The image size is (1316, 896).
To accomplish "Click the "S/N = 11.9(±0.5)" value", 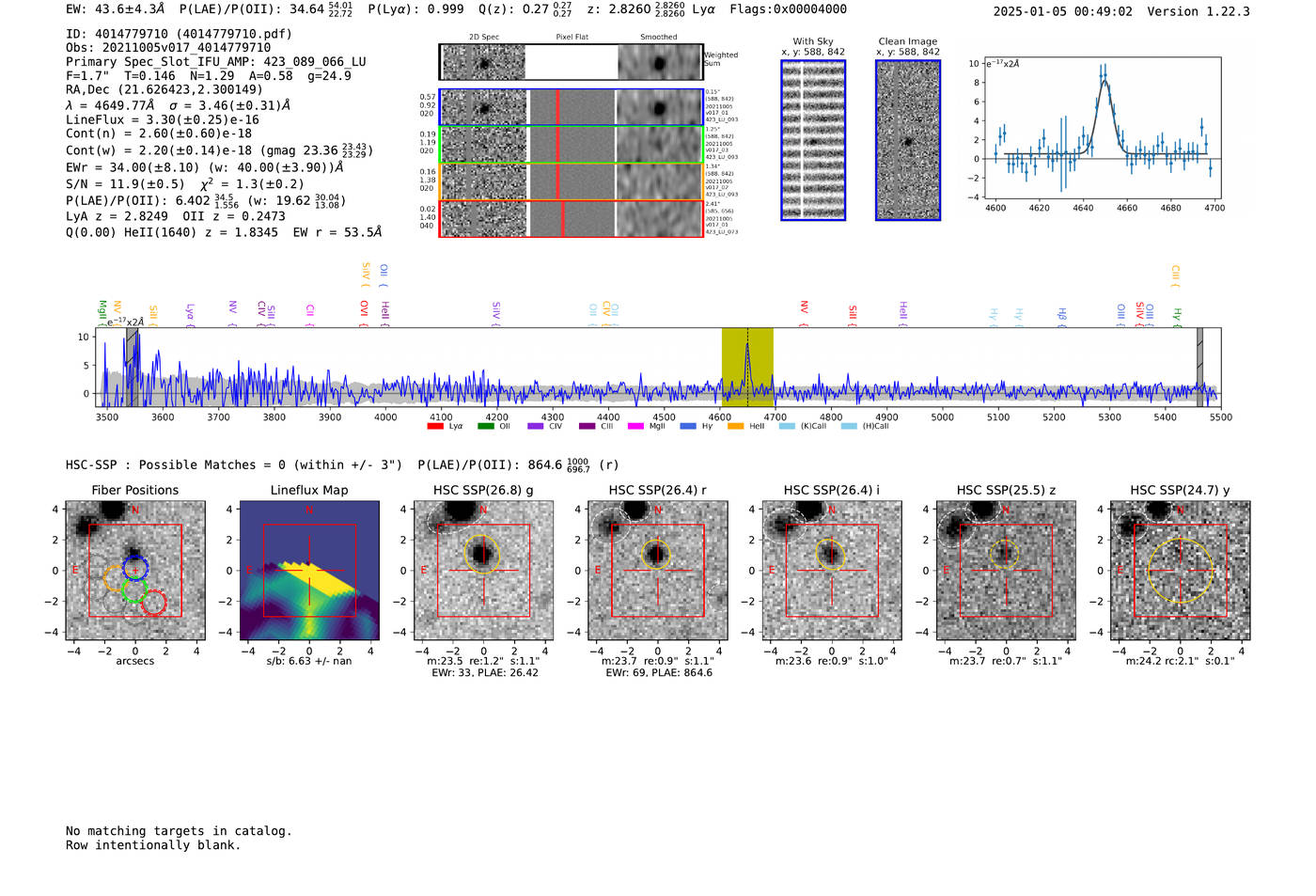I will [x=125, y=184].
